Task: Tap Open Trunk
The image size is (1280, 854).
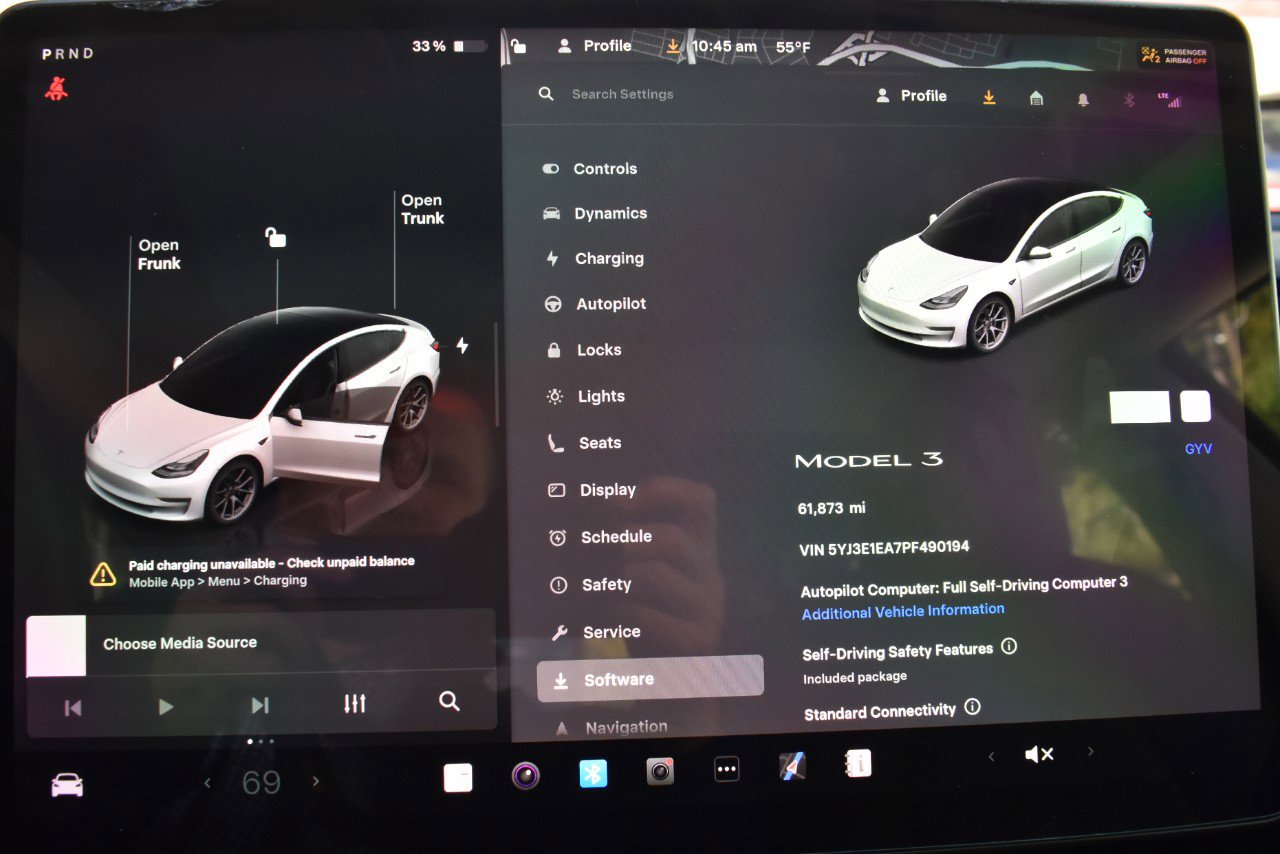Action: (422, 209)
